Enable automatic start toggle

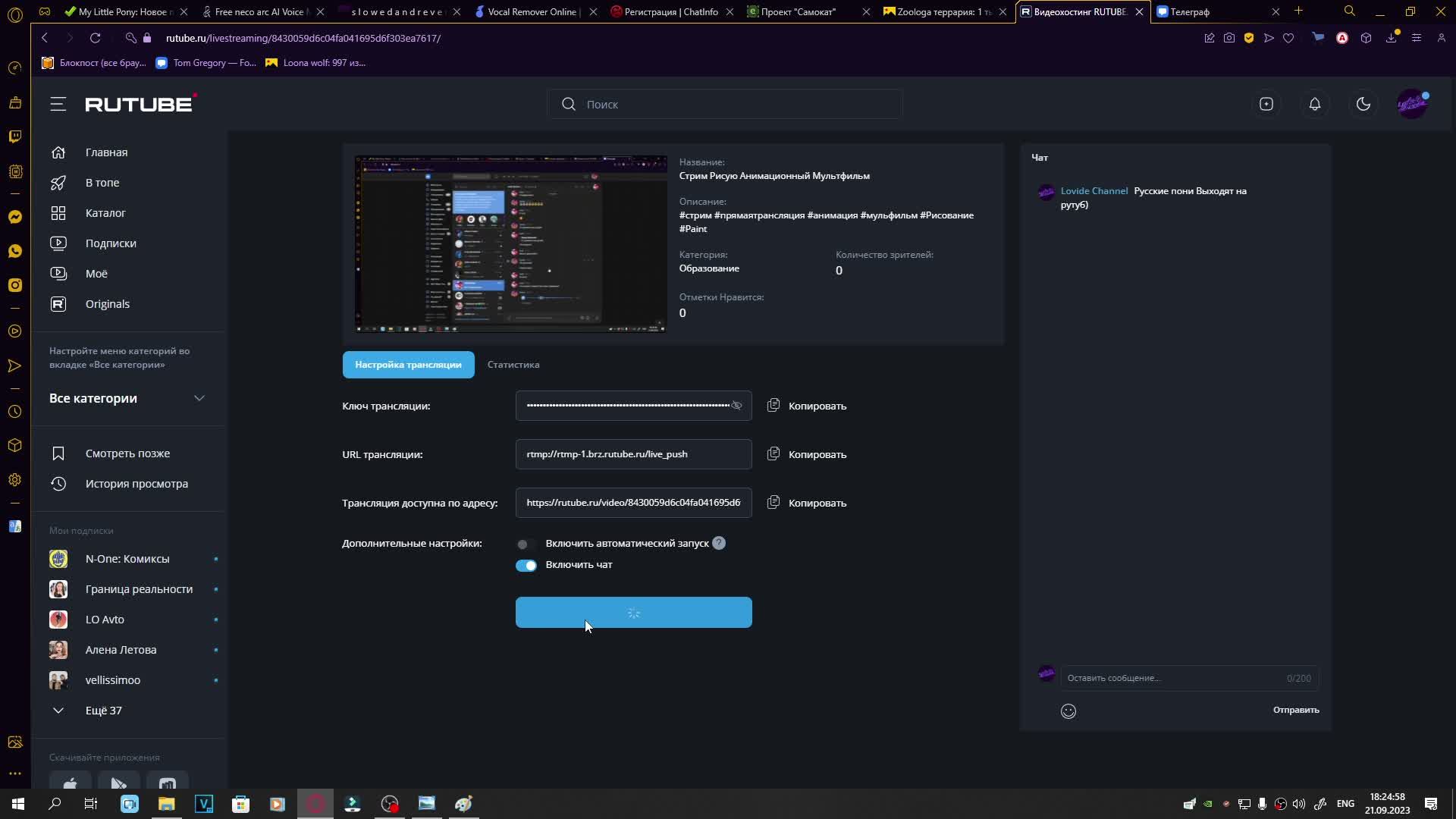[x=526, y=544]
